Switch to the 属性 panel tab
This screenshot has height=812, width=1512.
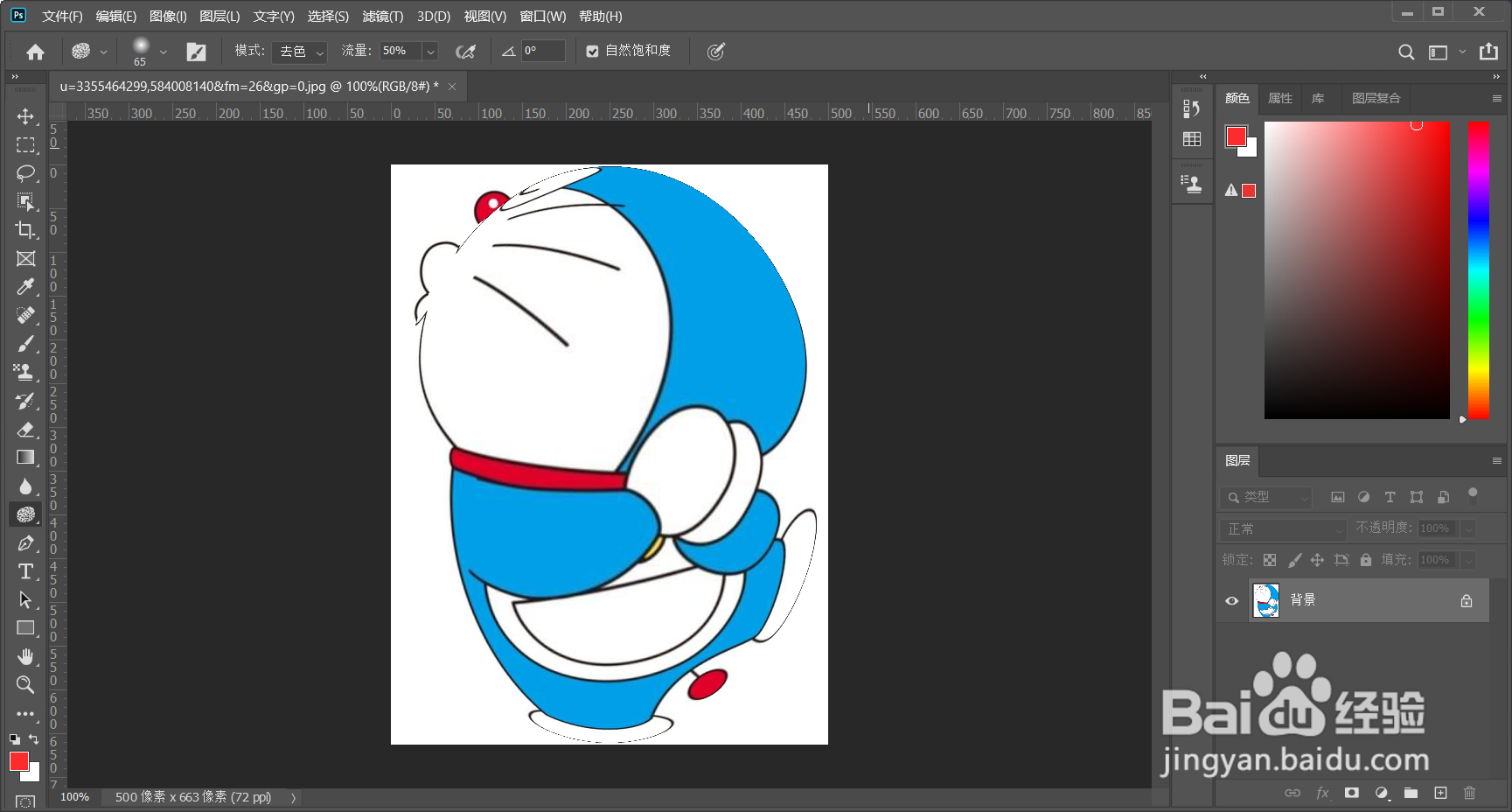(x=1280, y=98)
